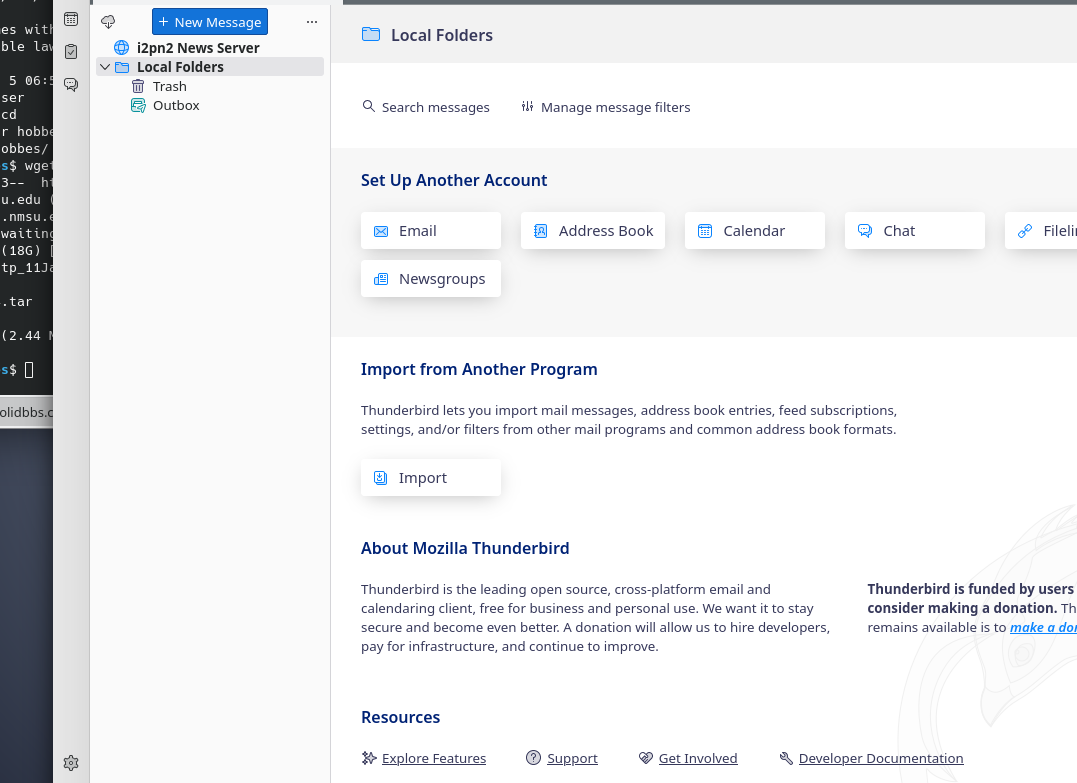Screen dimensions: 1077x783
Task: Click the Local Folders page title text
Action: 442,35
